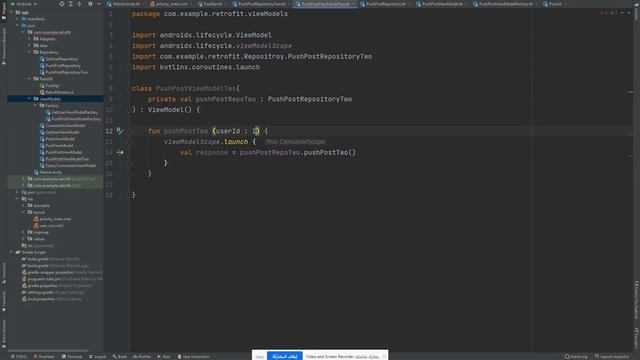Image resolution: width=640 pixels, height=360 pixels.
Task: Select PostApi file in project tree
Action: pyautogui.click(x=49, y=85)
